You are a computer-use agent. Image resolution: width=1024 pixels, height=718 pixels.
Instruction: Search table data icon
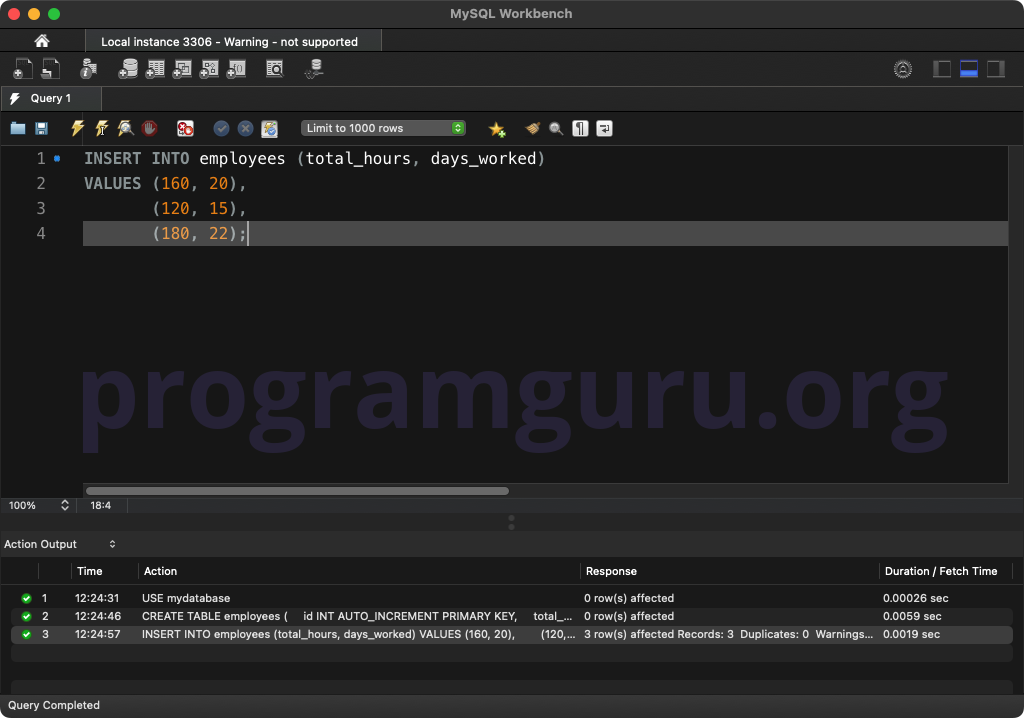(x=275, y=69)
